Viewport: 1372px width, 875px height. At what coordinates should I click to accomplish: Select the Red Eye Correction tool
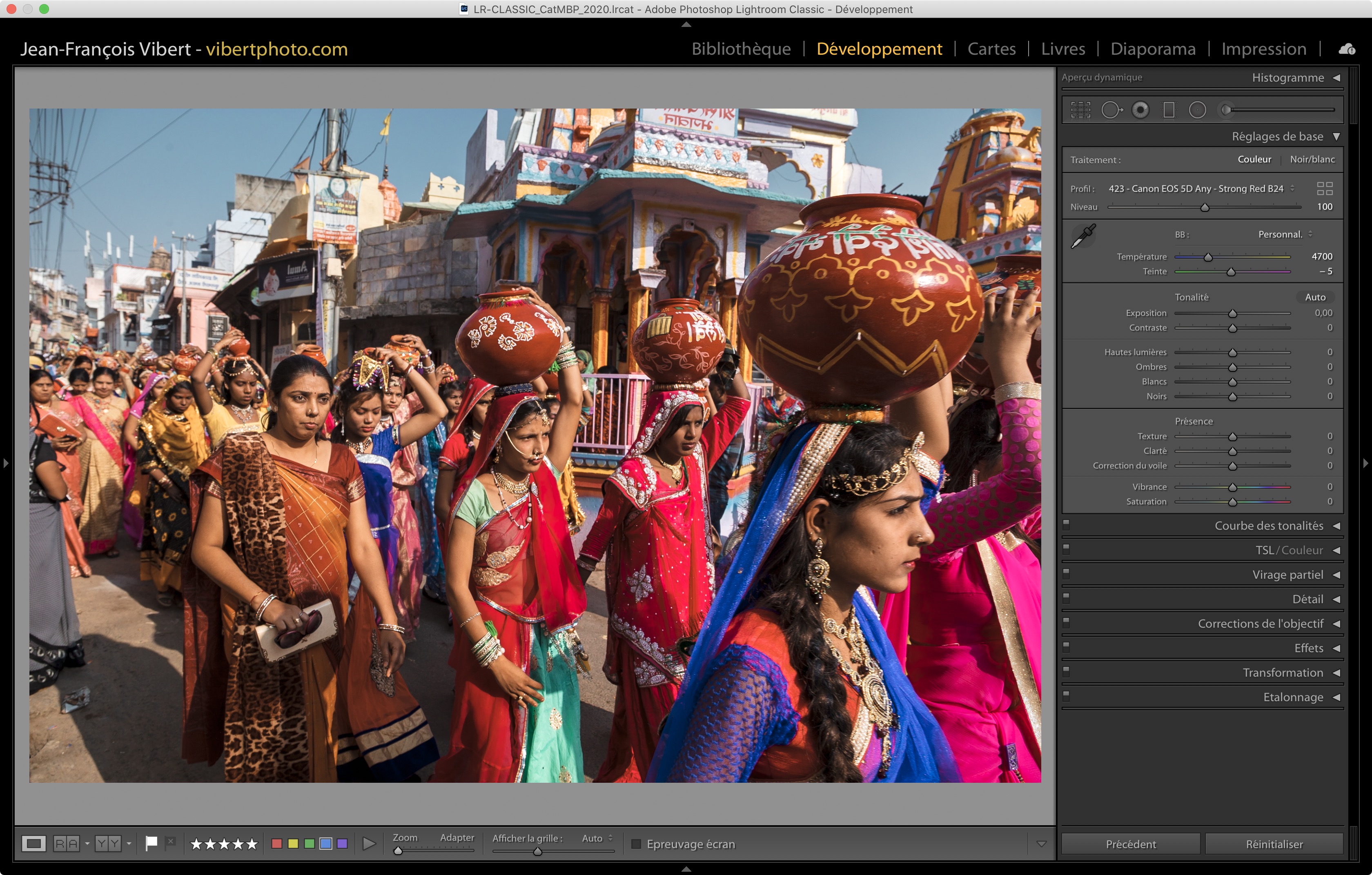click(1140, 110)
